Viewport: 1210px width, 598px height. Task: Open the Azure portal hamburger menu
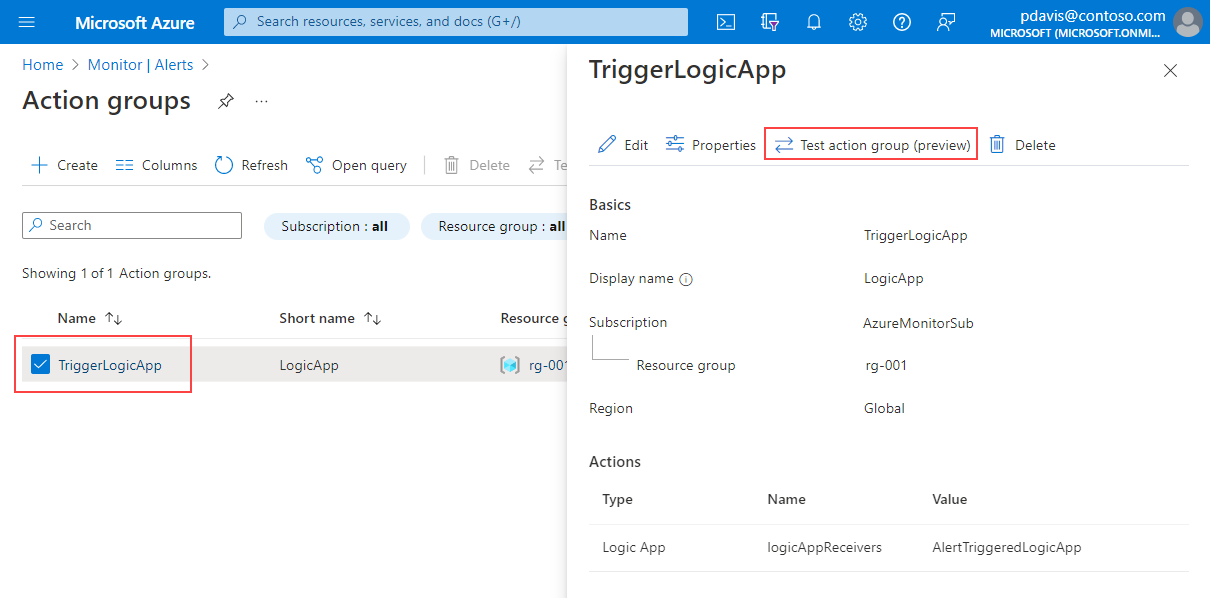pos(27,22)
